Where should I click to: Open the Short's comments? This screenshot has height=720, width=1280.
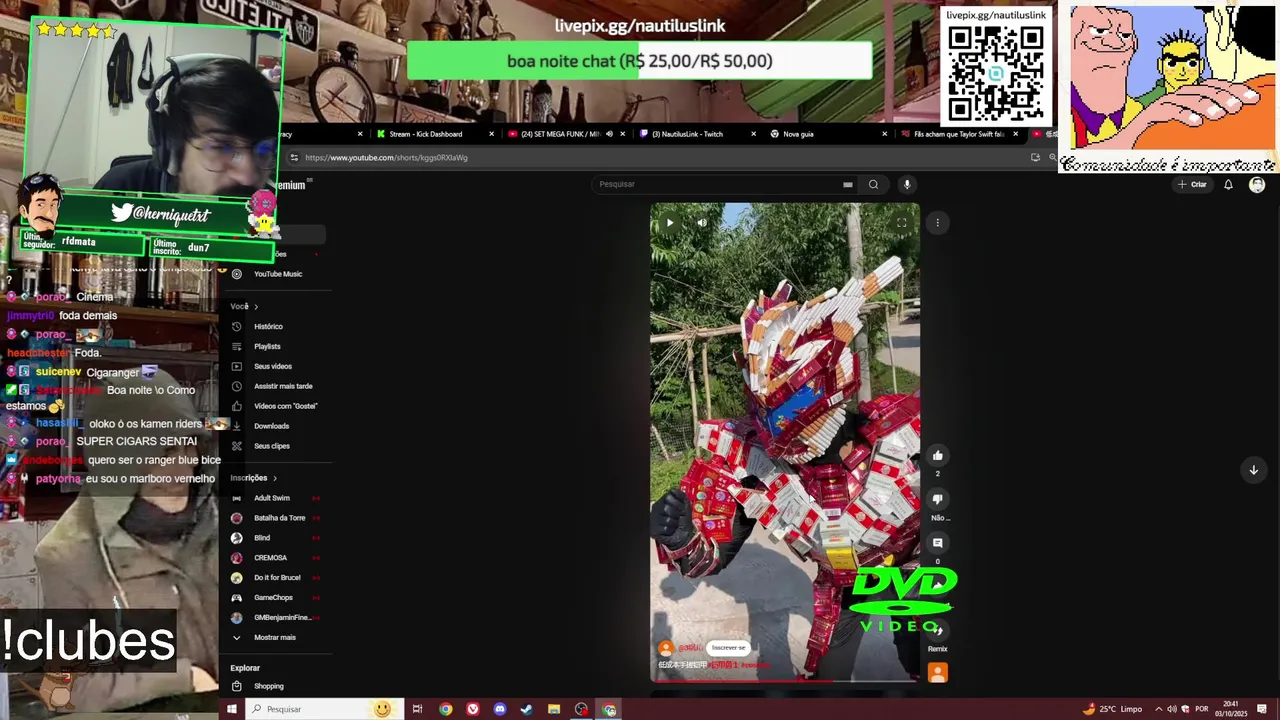937,543
